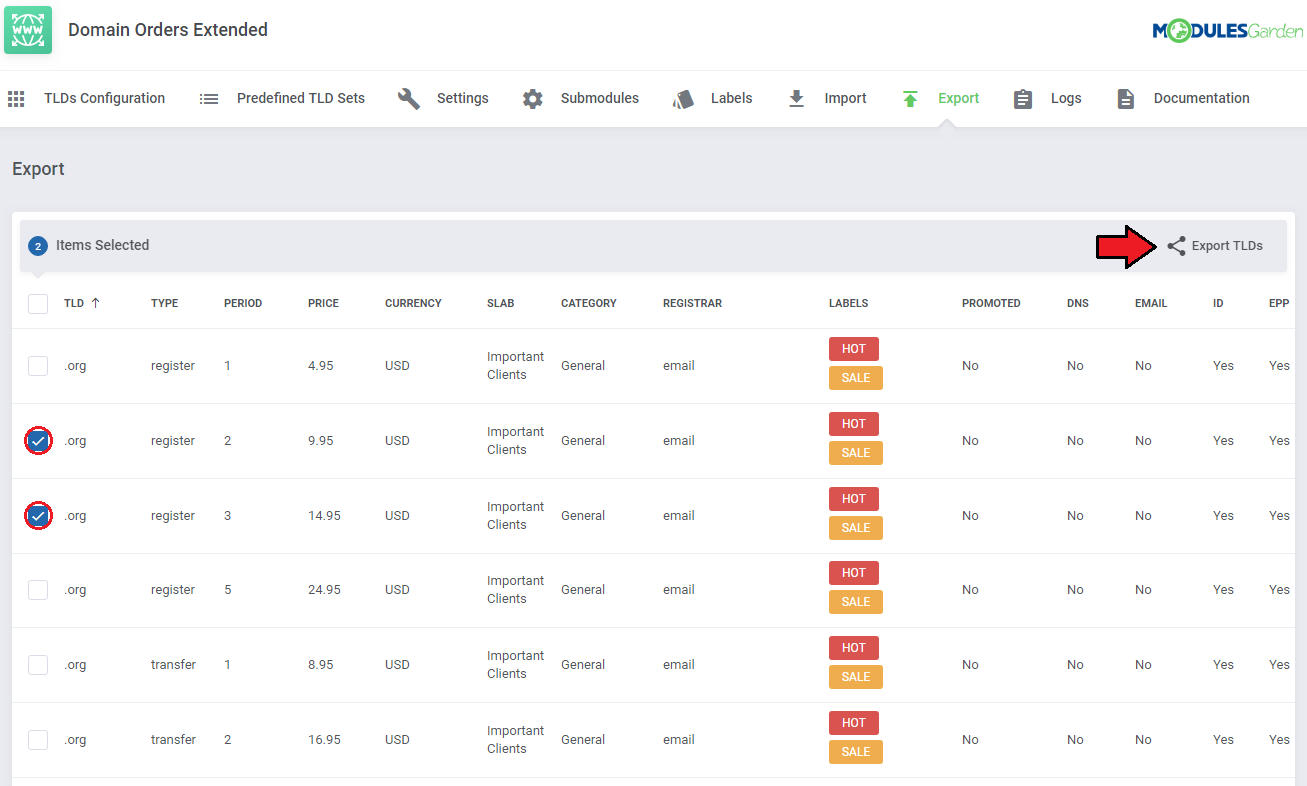Image resolution: width=1307 pixels, height=786 pixels.
Task: Click the 2 Items Selected counter badge
Action: 38,246
